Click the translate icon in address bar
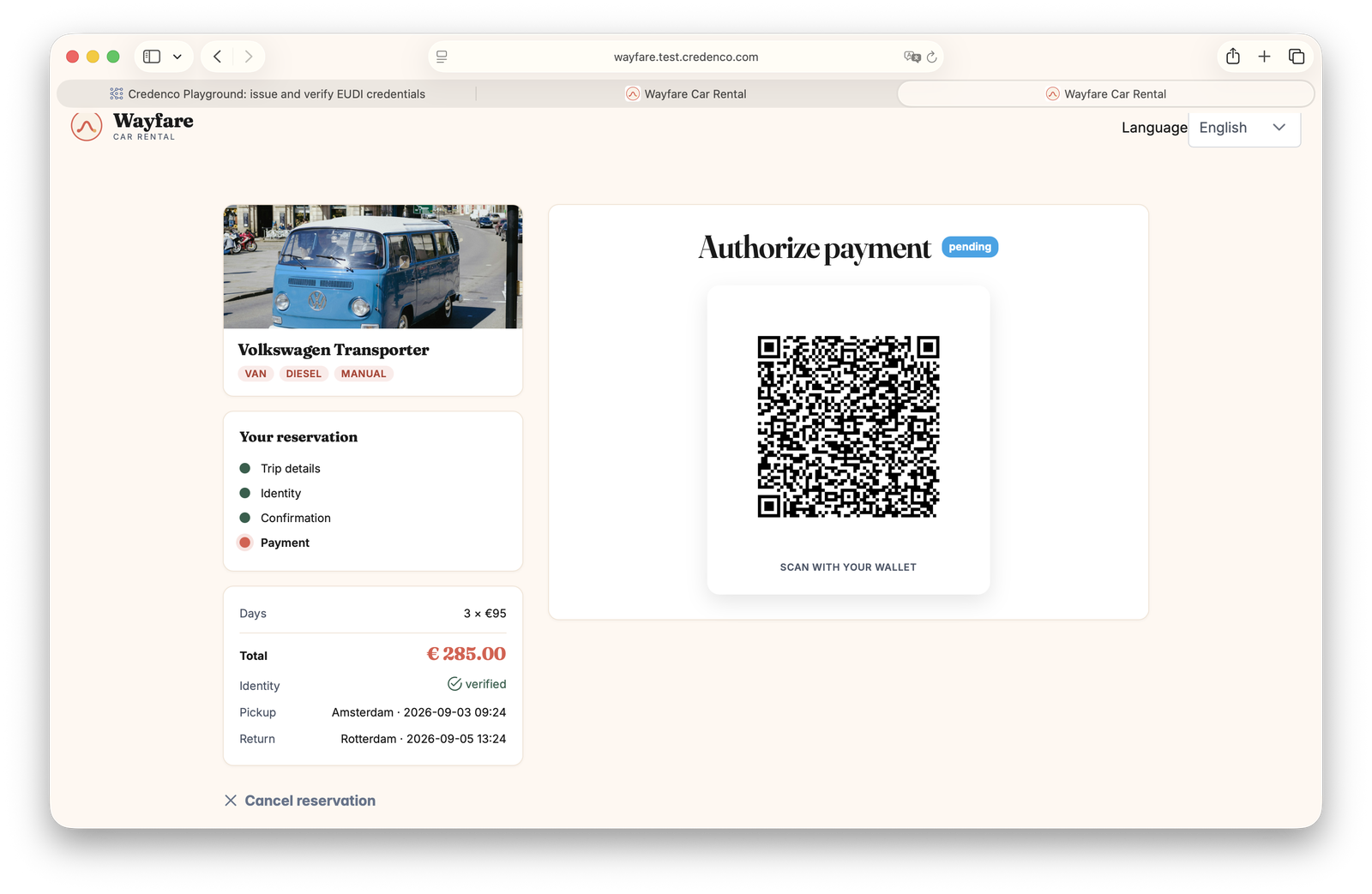Viewport: 1372px width, 894px height. click(x=912, y=57)
